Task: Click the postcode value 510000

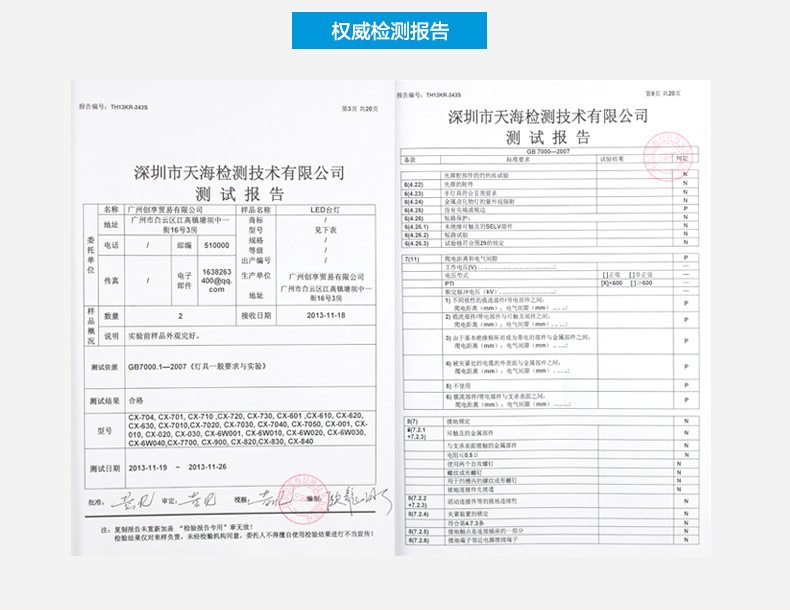Action: tap(217, 245)
